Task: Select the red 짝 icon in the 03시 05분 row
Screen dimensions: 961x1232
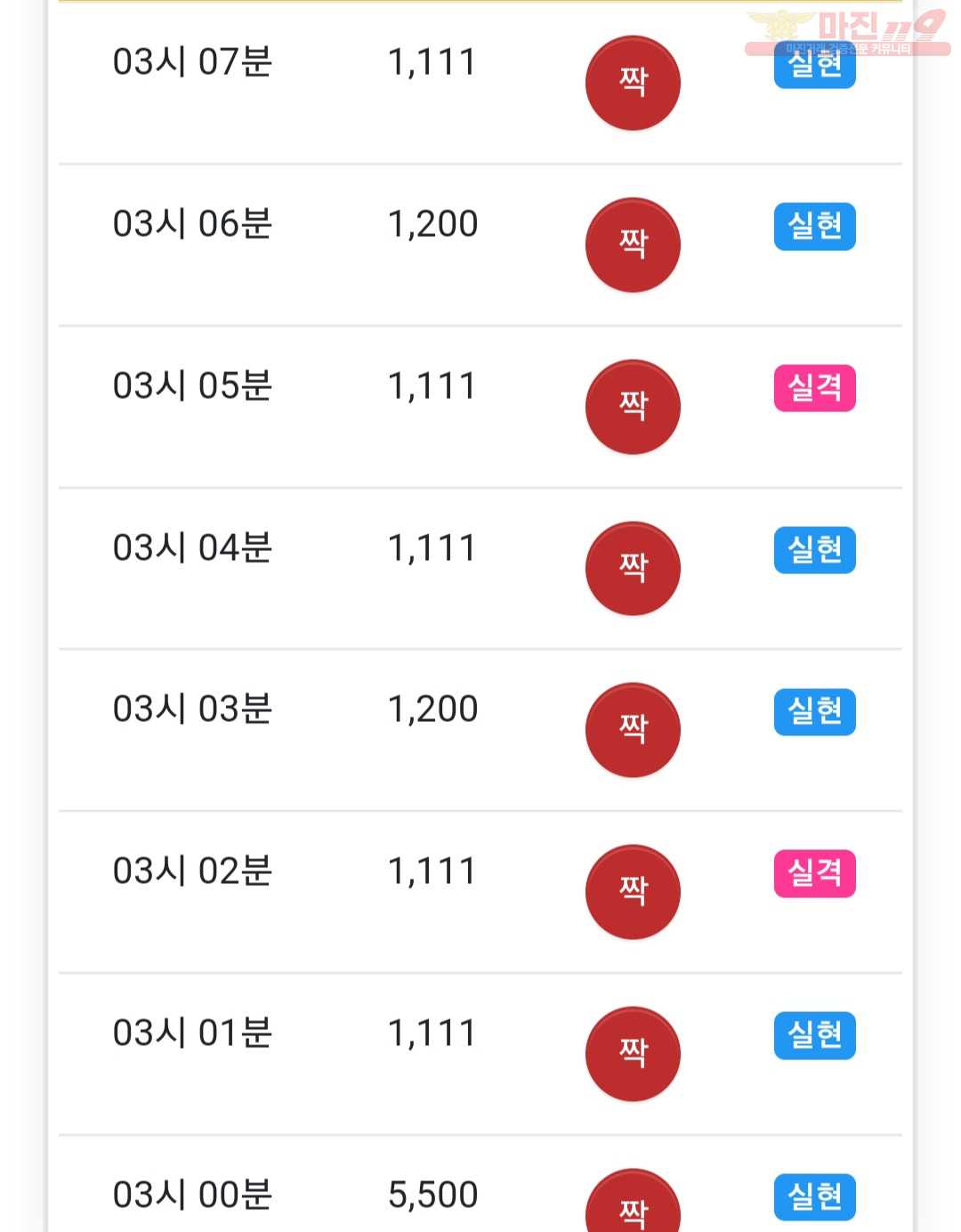Action: [x=633, y=407]
